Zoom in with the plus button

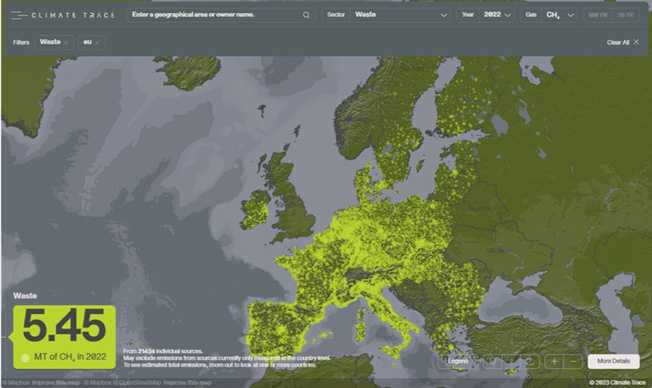click(554, 361)
